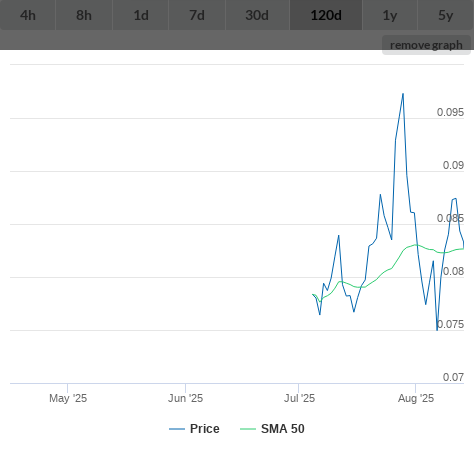Choose the 30d time range tab
This screenshot has height=455, width=474.
(257, 15)
